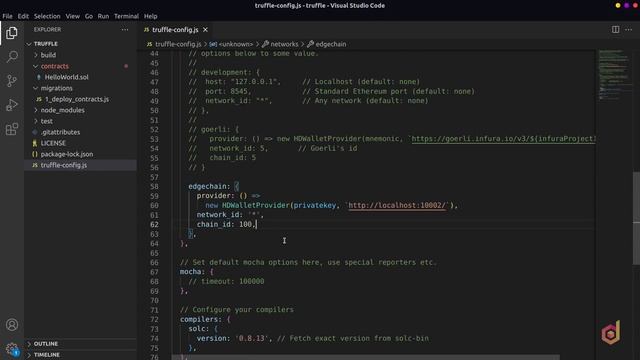
Task: Expand the build folder
Action: pos(36,55)
